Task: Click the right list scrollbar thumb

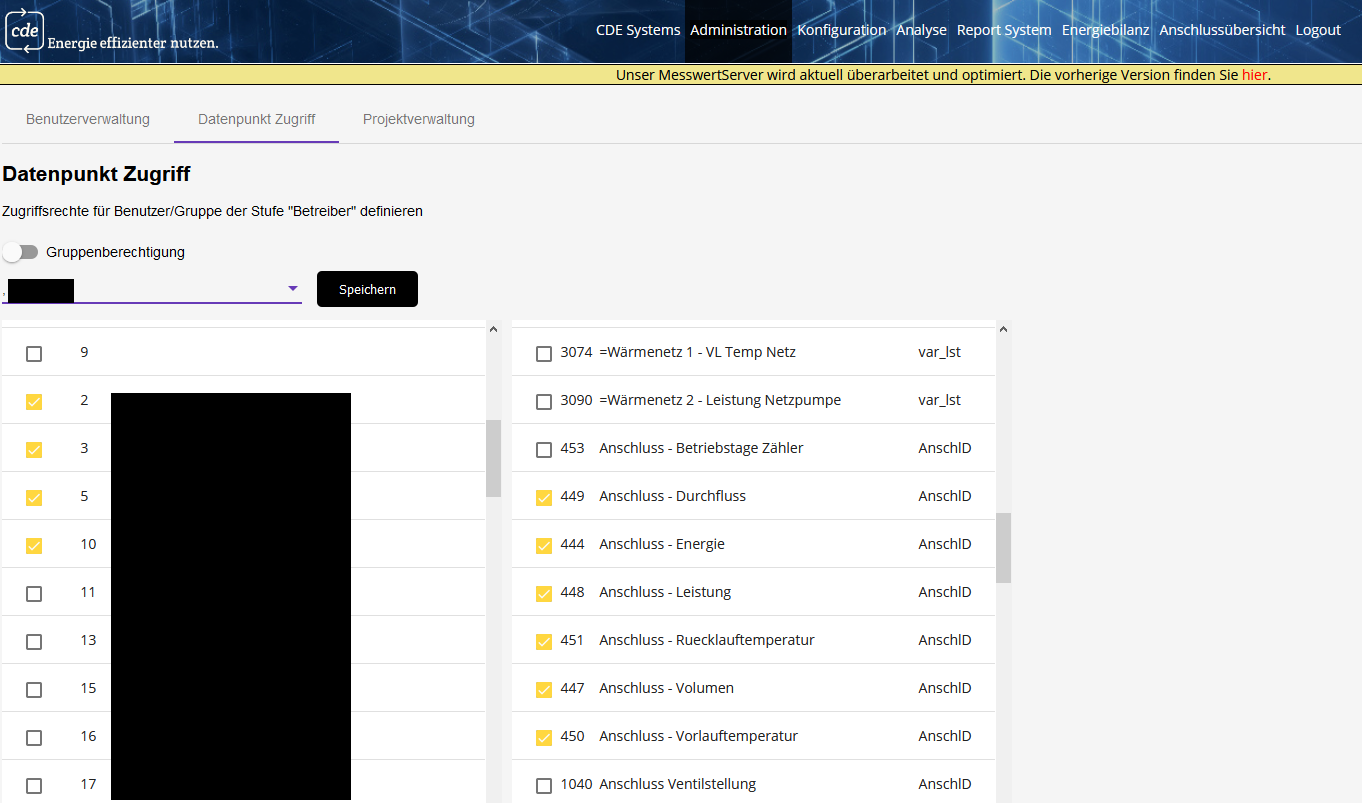Action: click(1003, 547)
